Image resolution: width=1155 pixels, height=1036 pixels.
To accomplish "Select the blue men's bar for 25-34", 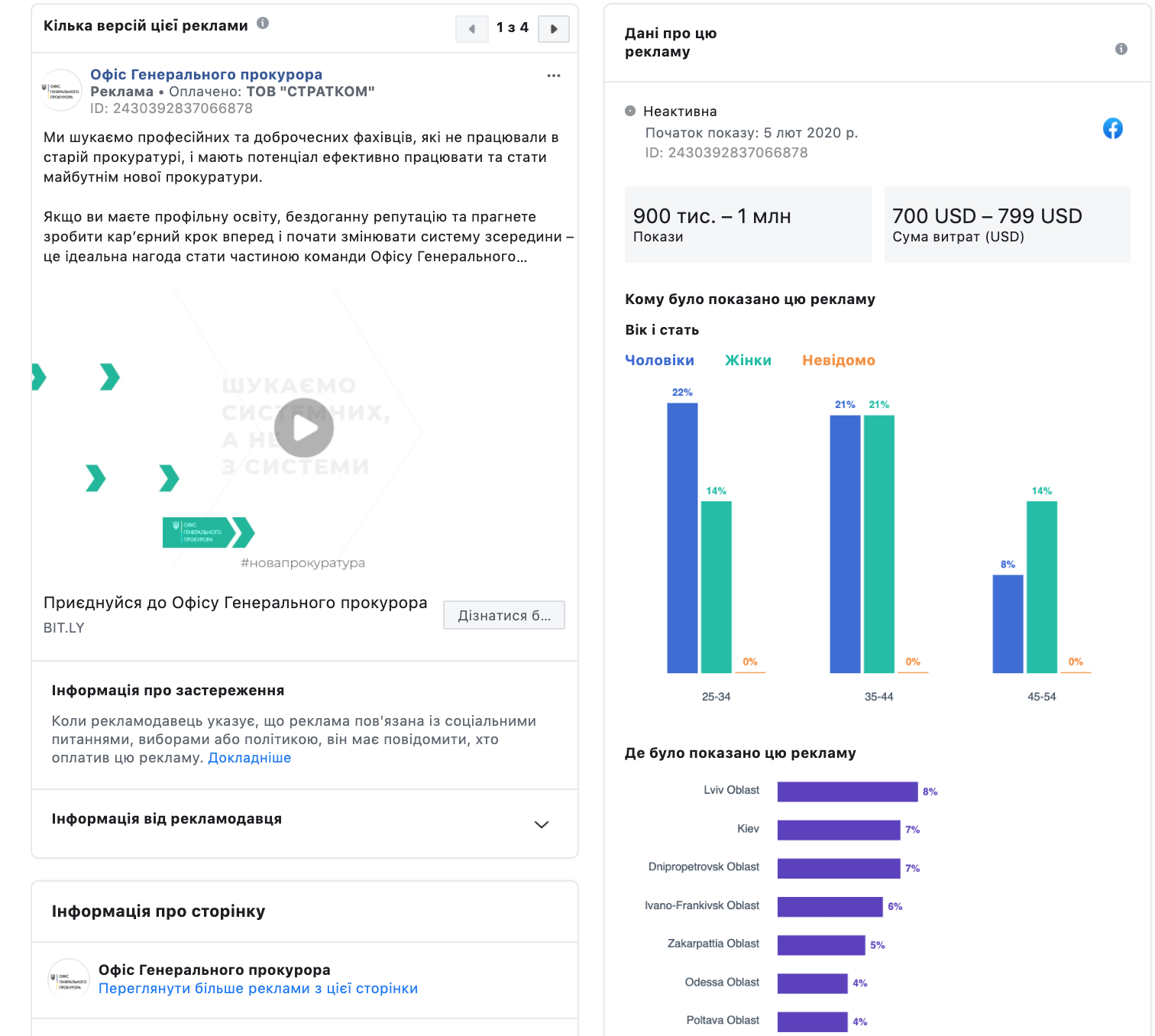I will (x=682, y=538).
